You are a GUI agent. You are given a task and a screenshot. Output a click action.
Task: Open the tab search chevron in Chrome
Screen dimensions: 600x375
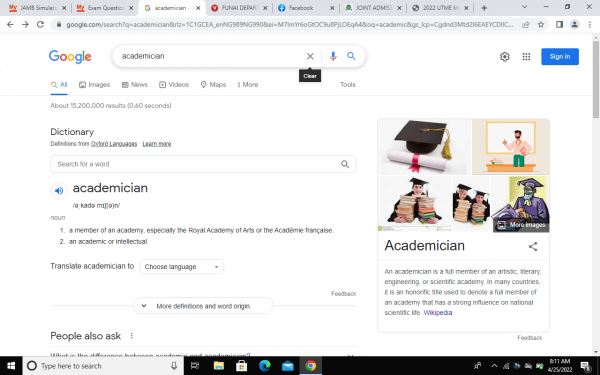pos(524,7)
